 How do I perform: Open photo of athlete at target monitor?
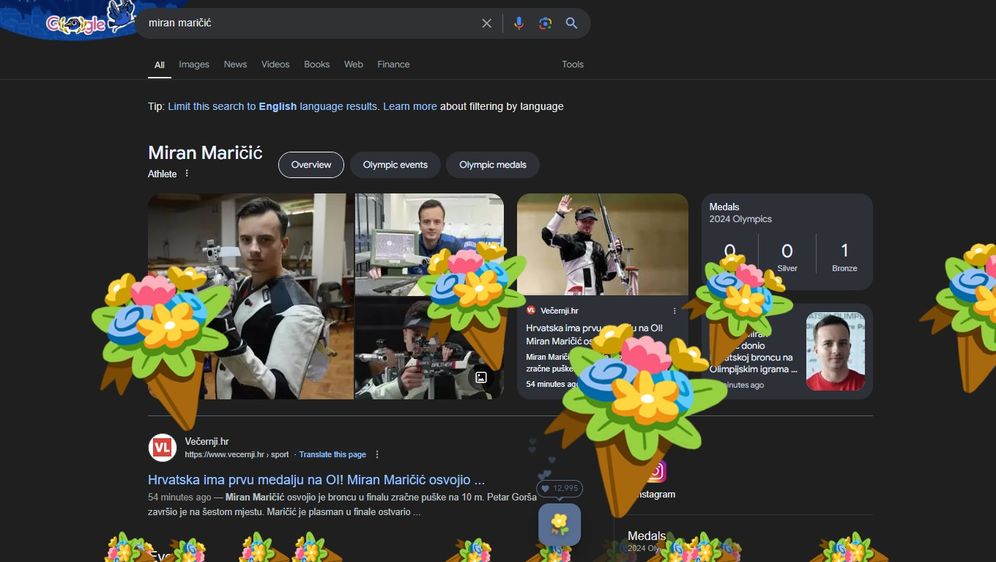(x=429, y=244)
